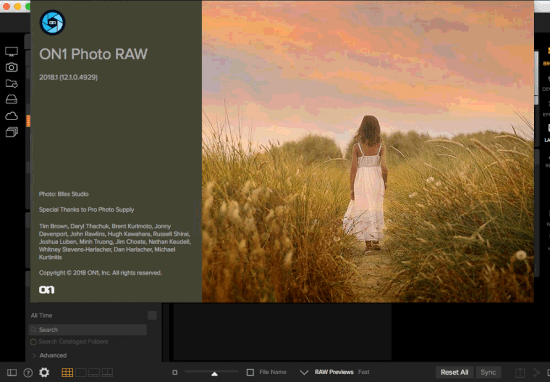
Task: Click the splash photo of girl in field
Action: pyautogui.click(x=368, y=152)
